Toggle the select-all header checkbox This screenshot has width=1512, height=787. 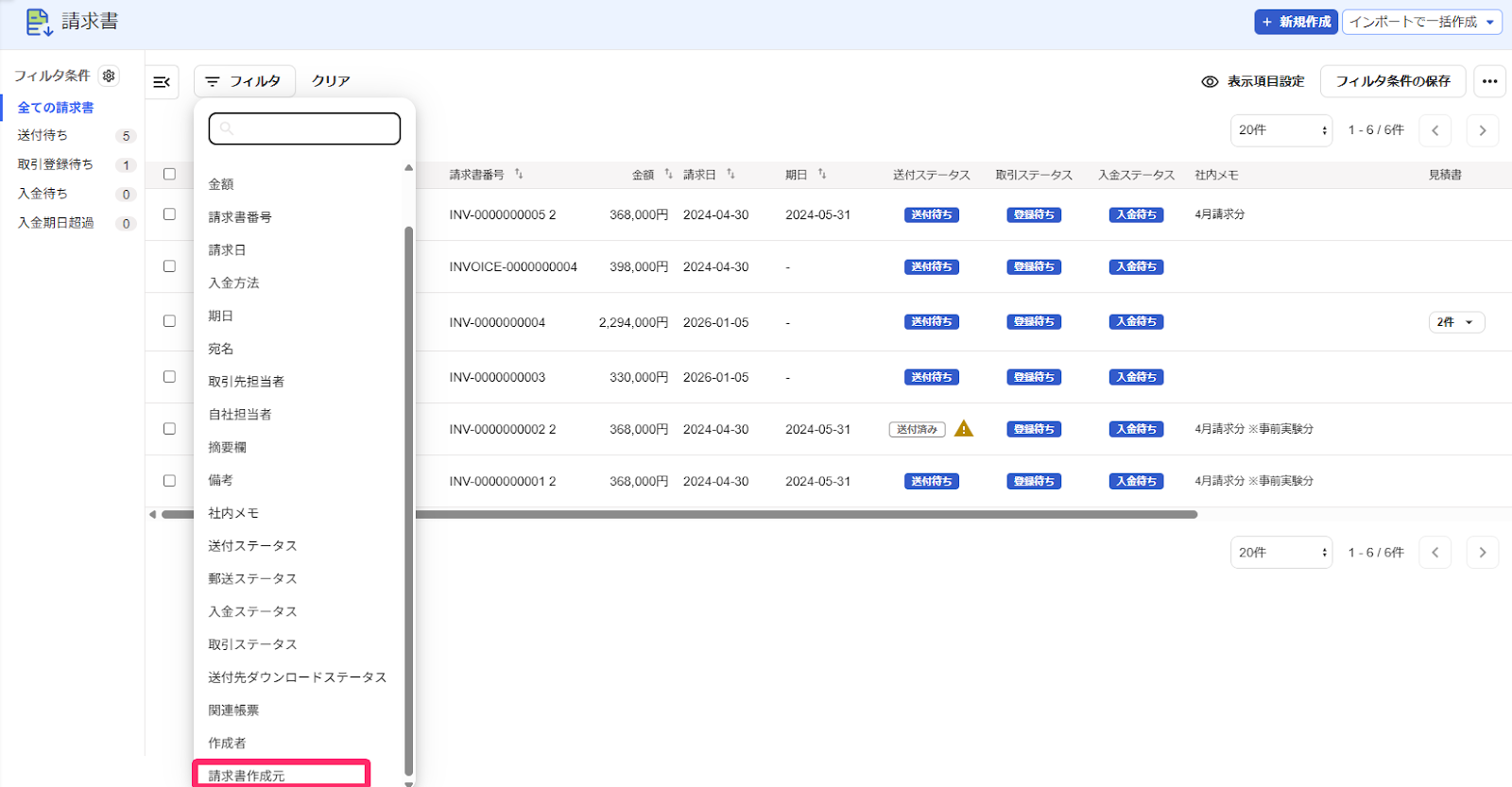pos(169,174)
